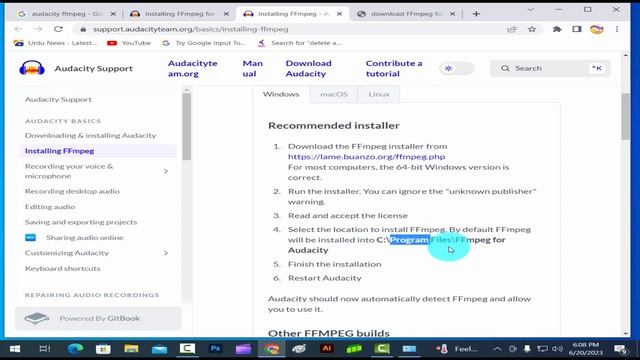The width and height of the screenshot is (640, 360).
Task: Toggle the light/dark theme switch
Action: (x=457, y=68)
